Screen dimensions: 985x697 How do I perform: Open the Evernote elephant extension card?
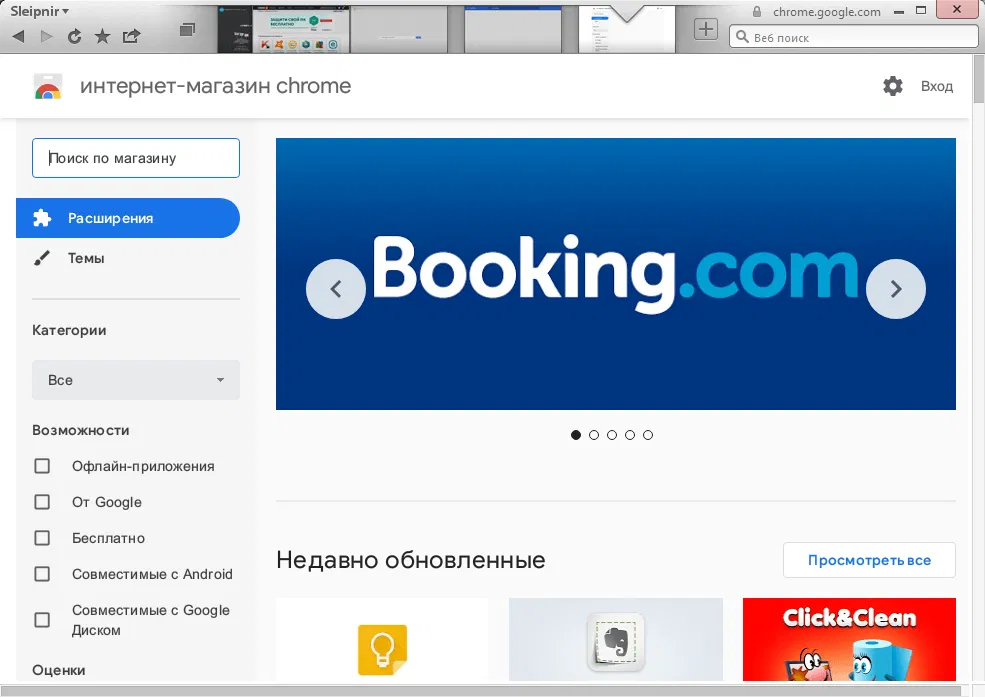(616, 639)
